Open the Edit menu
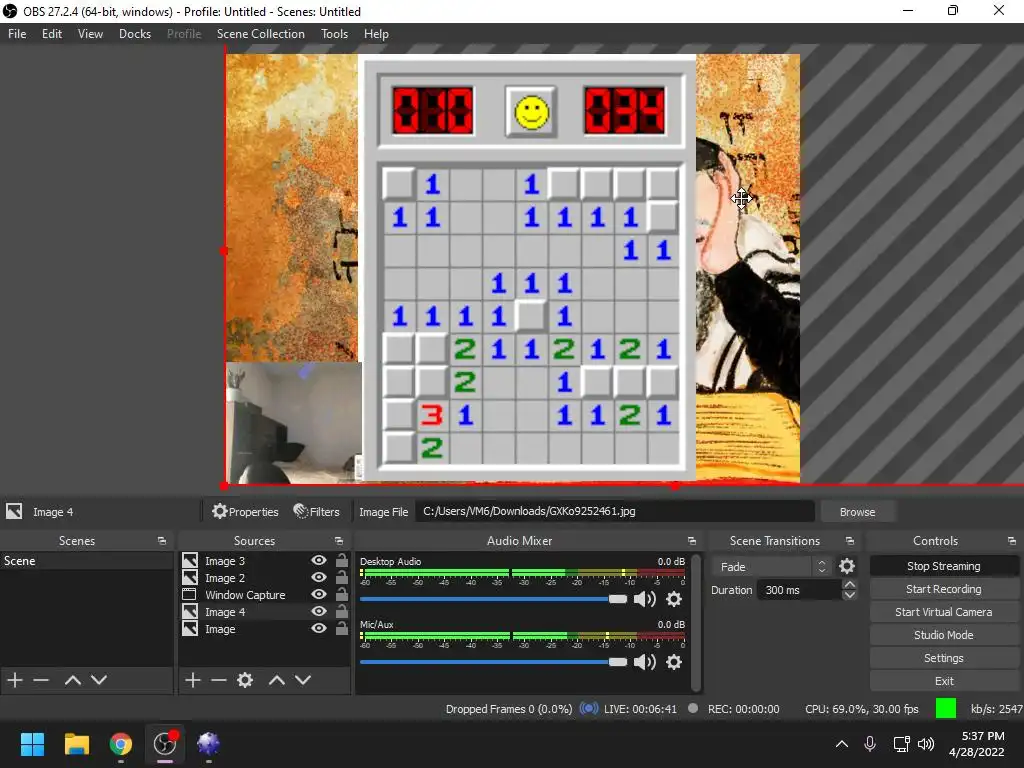Screen dimensions: 1024x768 (x=52, y=34)
